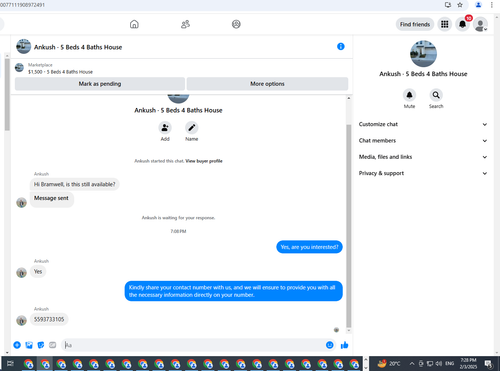Open the account profile menu
Screen dimensions: 500x371
[x=480, y=25]
